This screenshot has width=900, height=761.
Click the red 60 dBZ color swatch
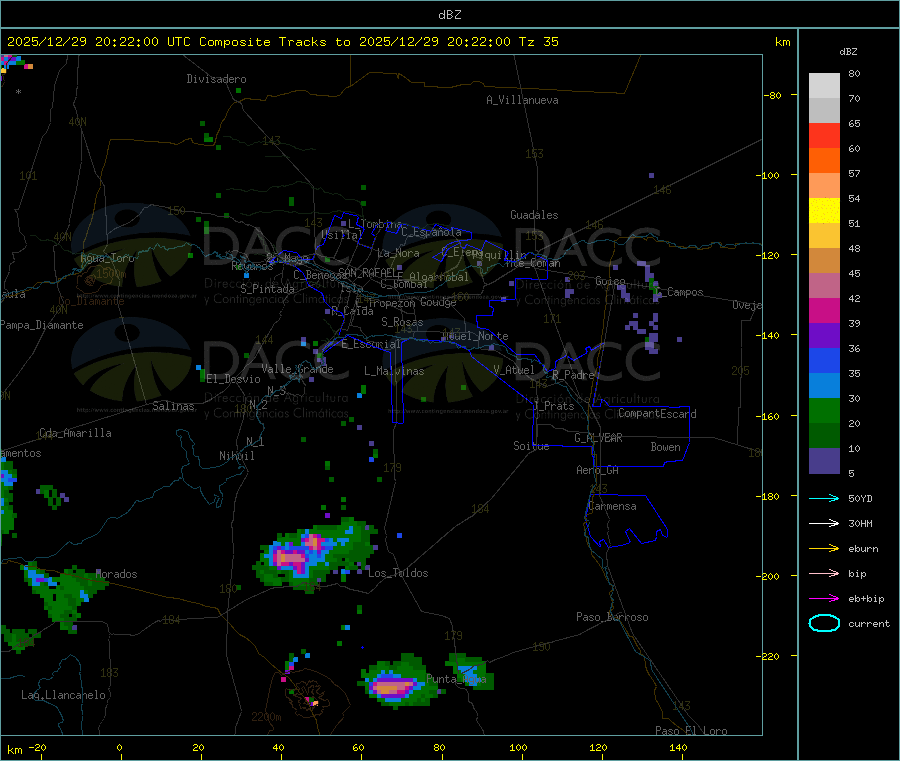(x=824, y=135)
